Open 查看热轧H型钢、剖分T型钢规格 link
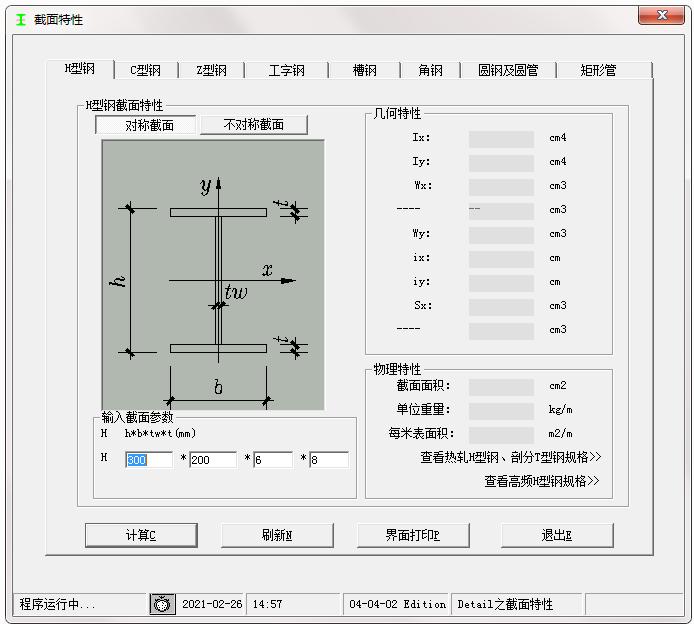Viewport: 694px width, 624px height. click(x=510, y=458)
